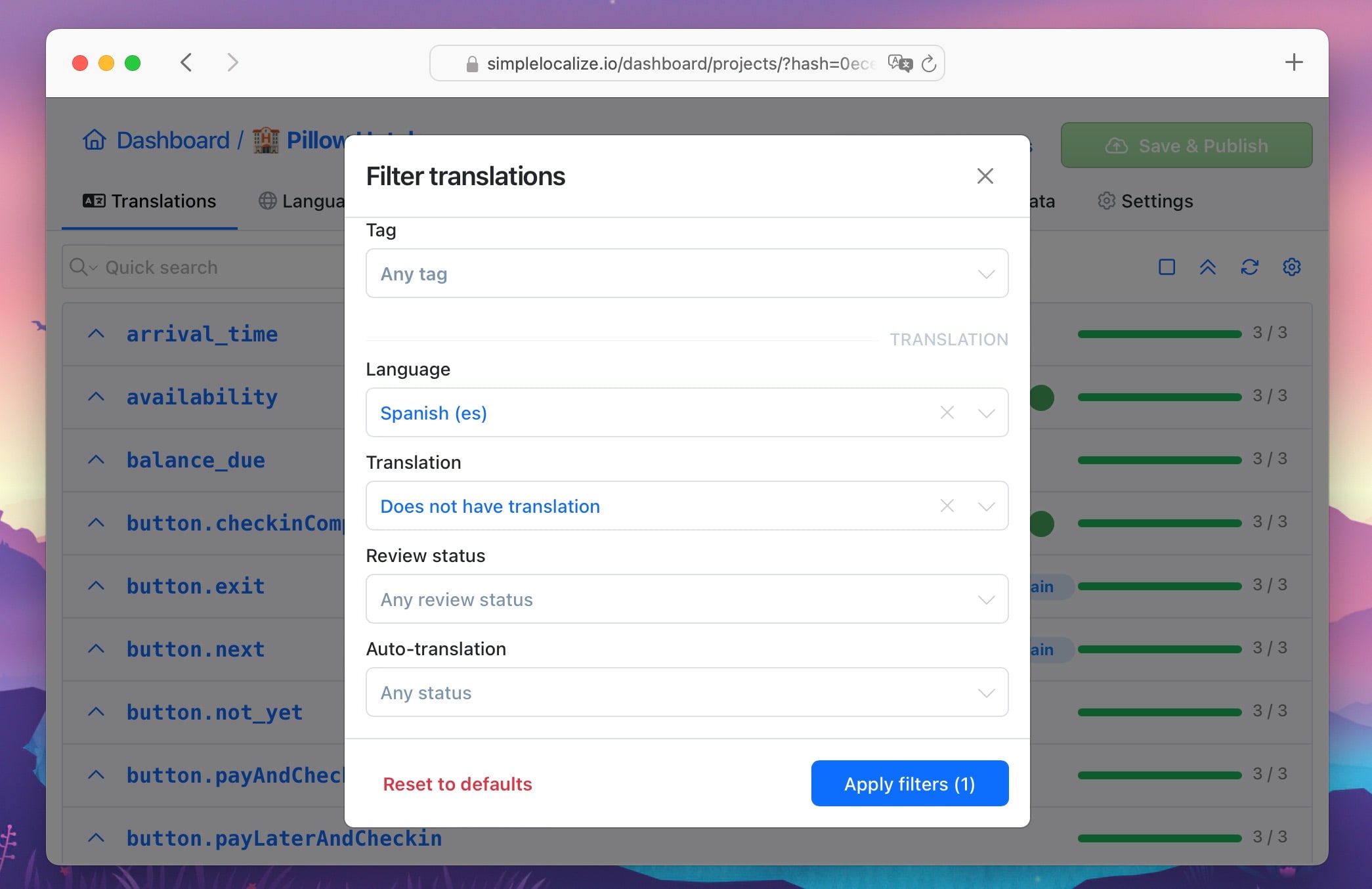Viewport: 1372px width, 889px height.
Task: Open the search options magnifier dropdown
Action: pos(83,267)
